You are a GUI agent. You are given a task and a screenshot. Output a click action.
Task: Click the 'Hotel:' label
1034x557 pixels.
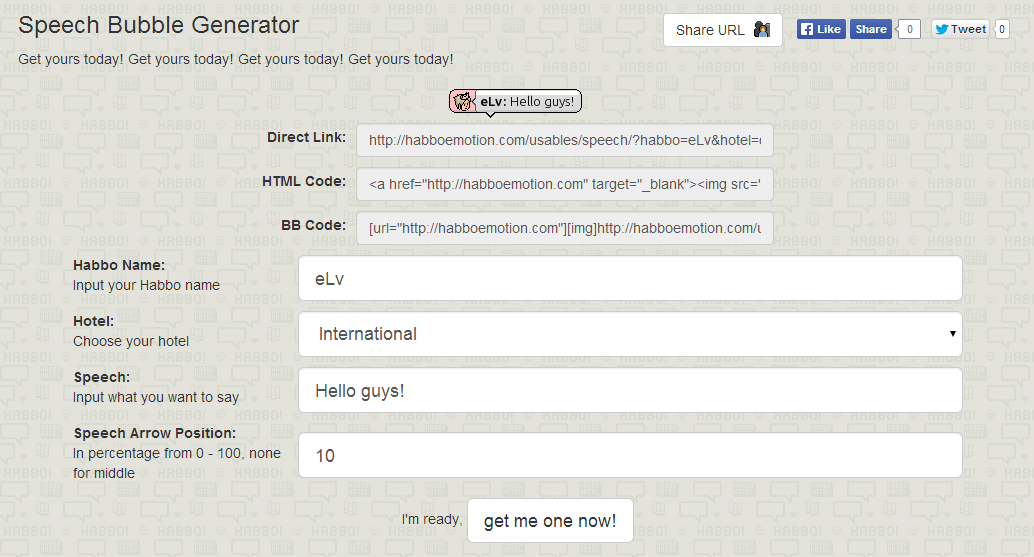tap(94, 322)
